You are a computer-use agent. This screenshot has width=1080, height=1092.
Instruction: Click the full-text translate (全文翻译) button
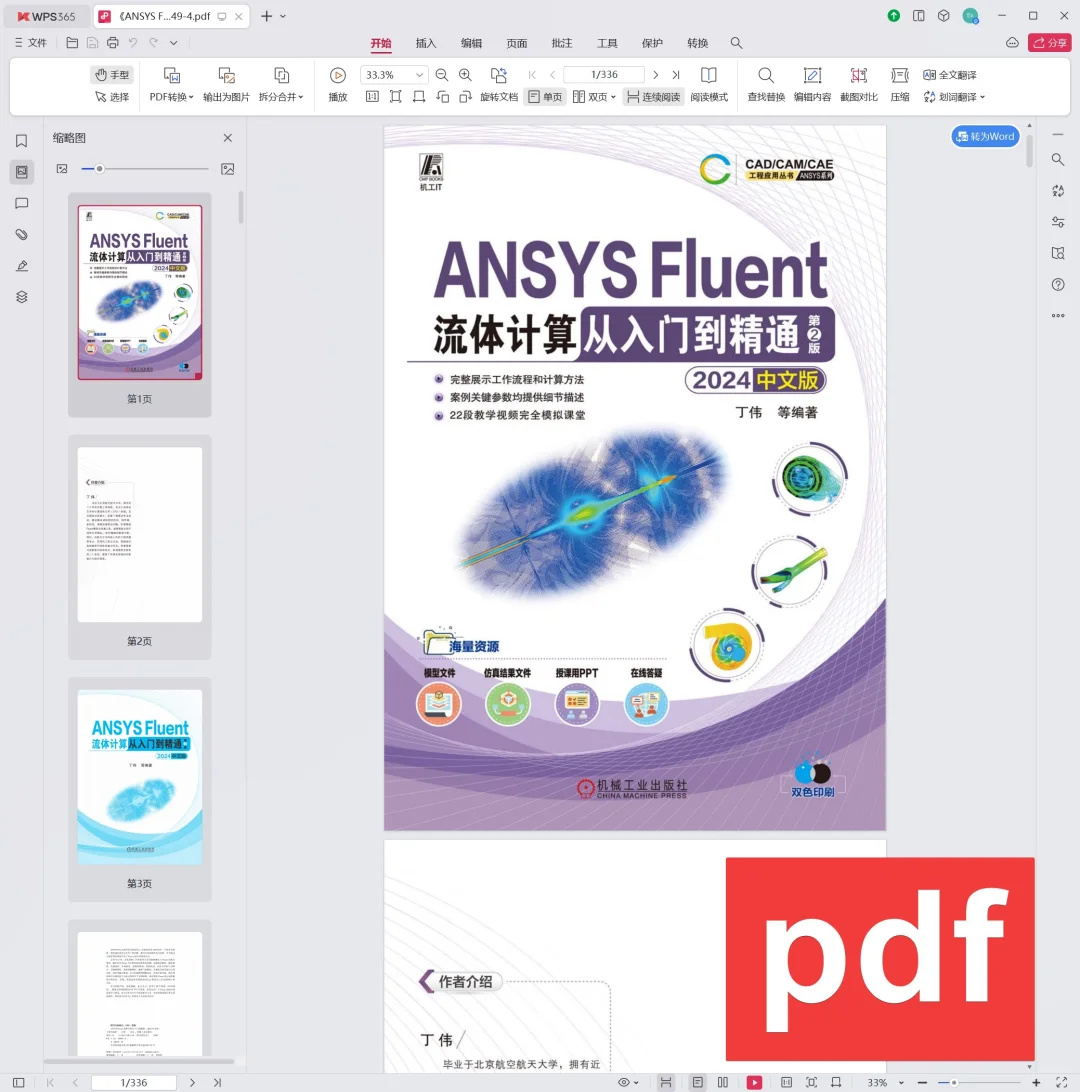[x=950, y=75]
